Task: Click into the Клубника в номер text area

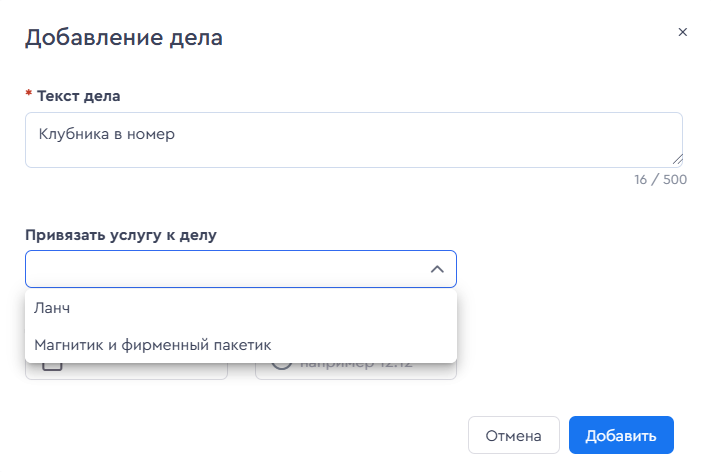Action: coord(354,140)
